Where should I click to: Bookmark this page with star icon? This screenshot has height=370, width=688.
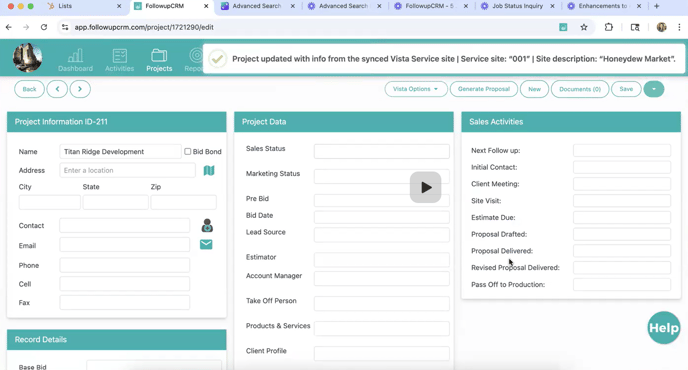tap(584, 27)
